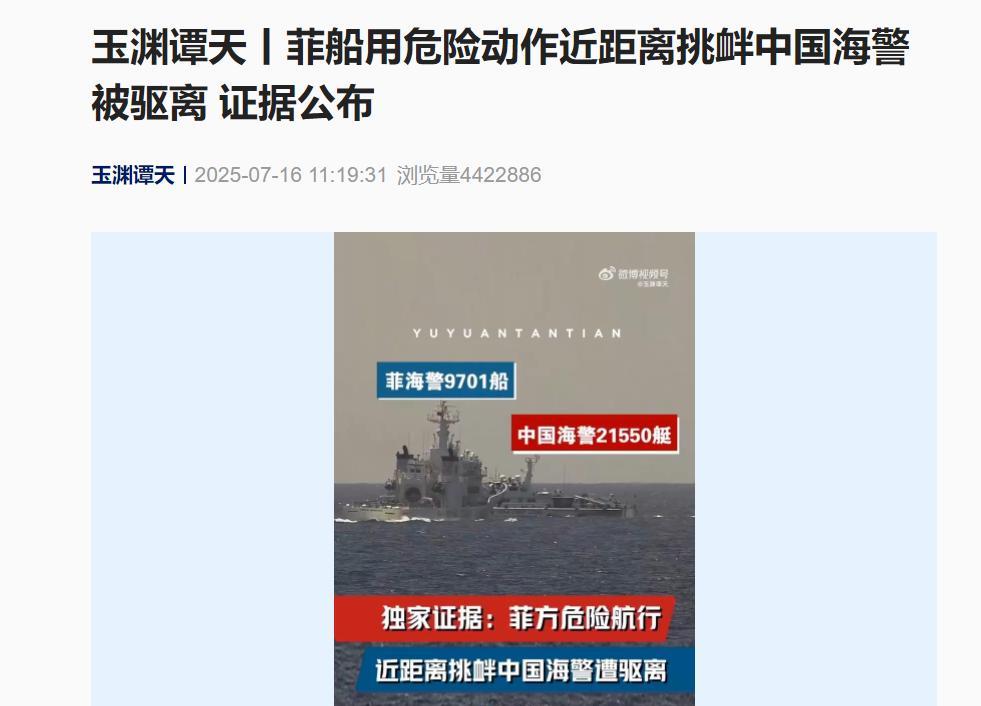981x706 pixels.
Task: Click the 浏览量4422886 view counter
Action: (469, 175)
